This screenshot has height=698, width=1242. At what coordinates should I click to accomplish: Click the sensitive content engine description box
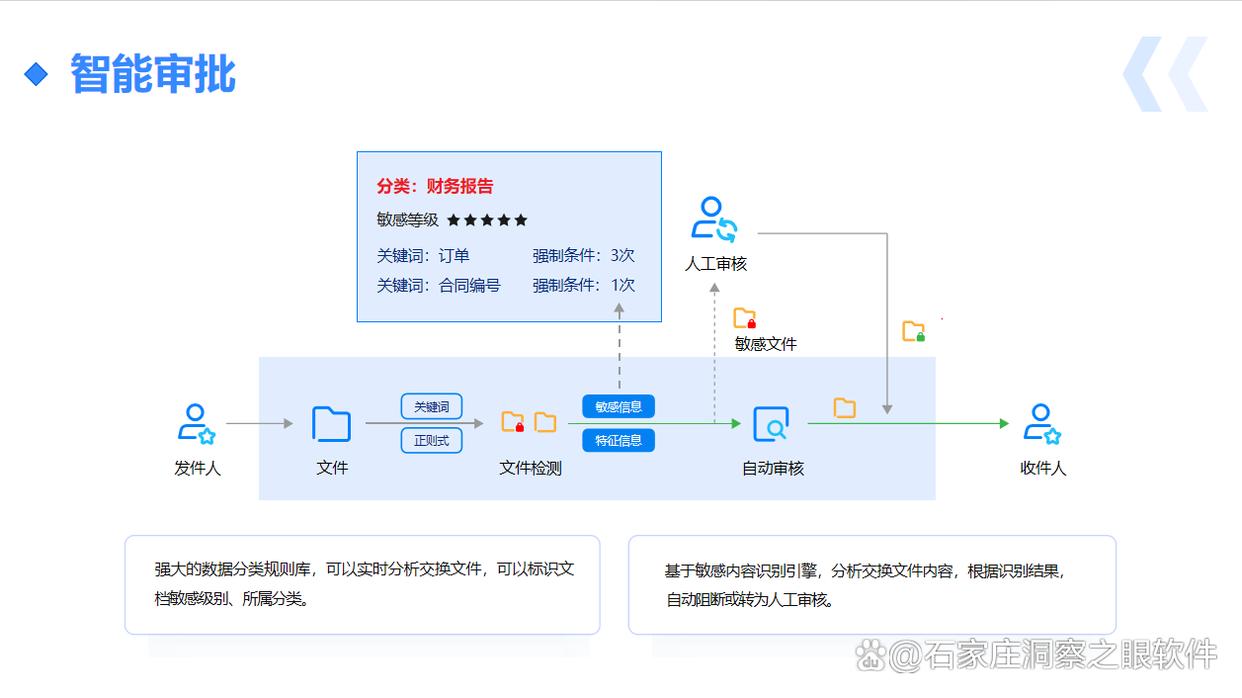tap(871, 585)
